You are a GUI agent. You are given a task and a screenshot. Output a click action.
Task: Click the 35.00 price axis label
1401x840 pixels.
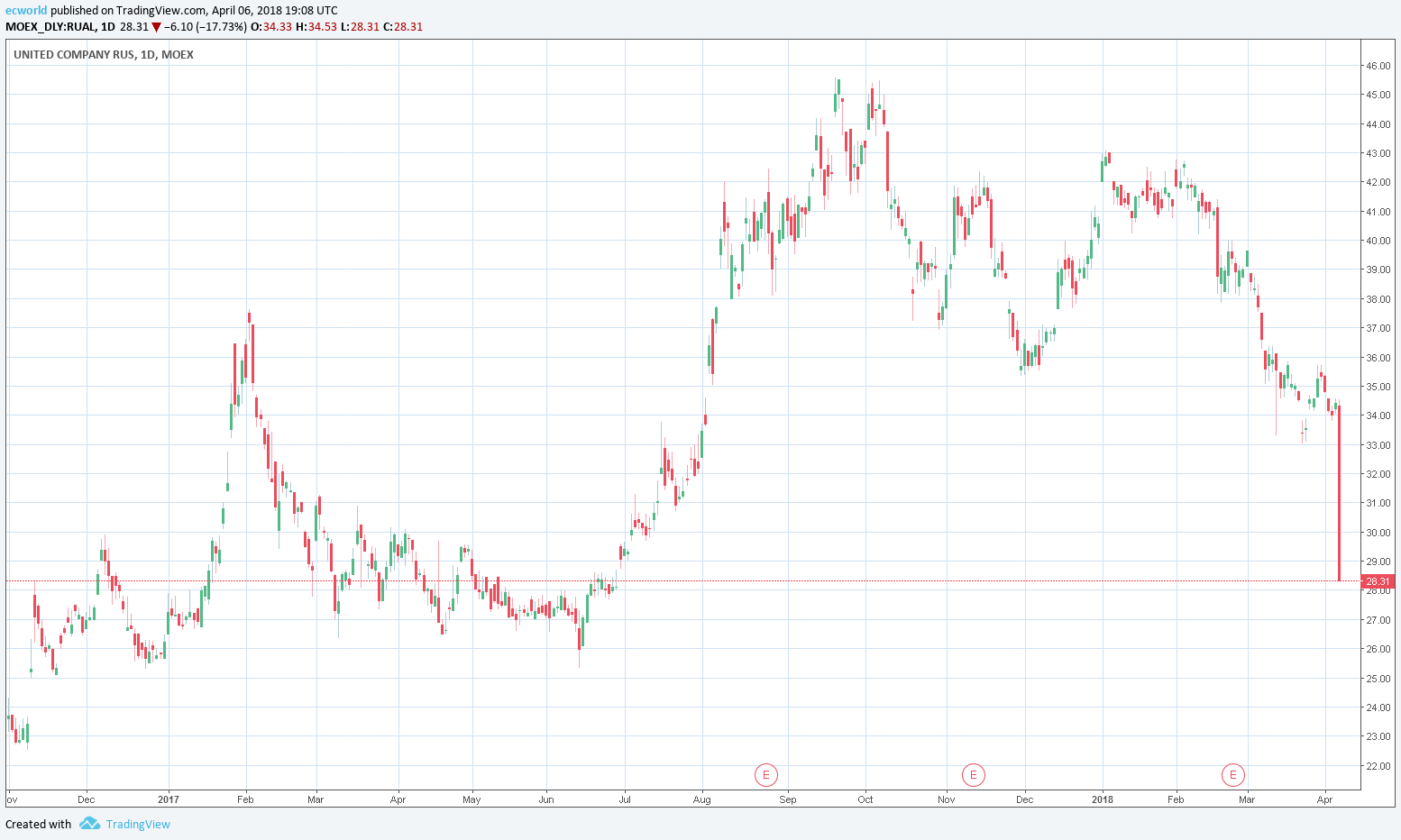point(1378,387)
